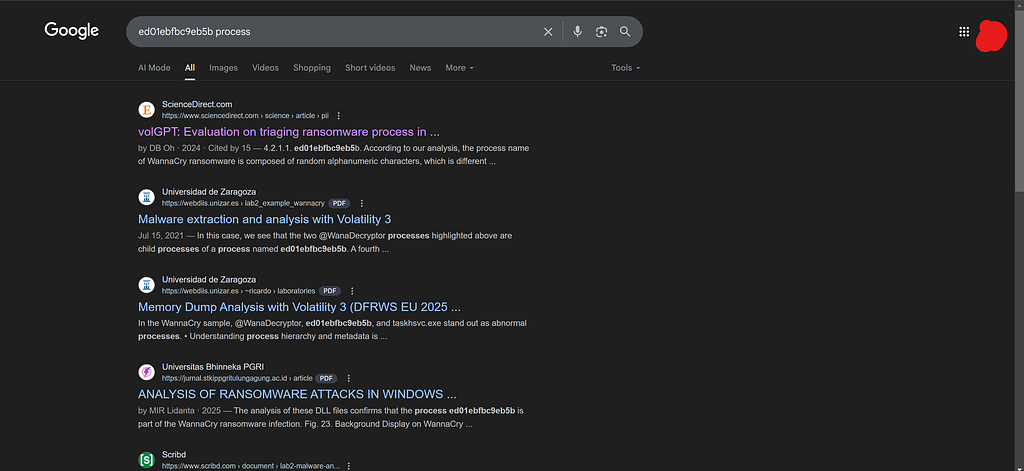Start voice search with microphone icon
Image resolution: width=1024 pixels, height=471 pixels.
[577, 31]
